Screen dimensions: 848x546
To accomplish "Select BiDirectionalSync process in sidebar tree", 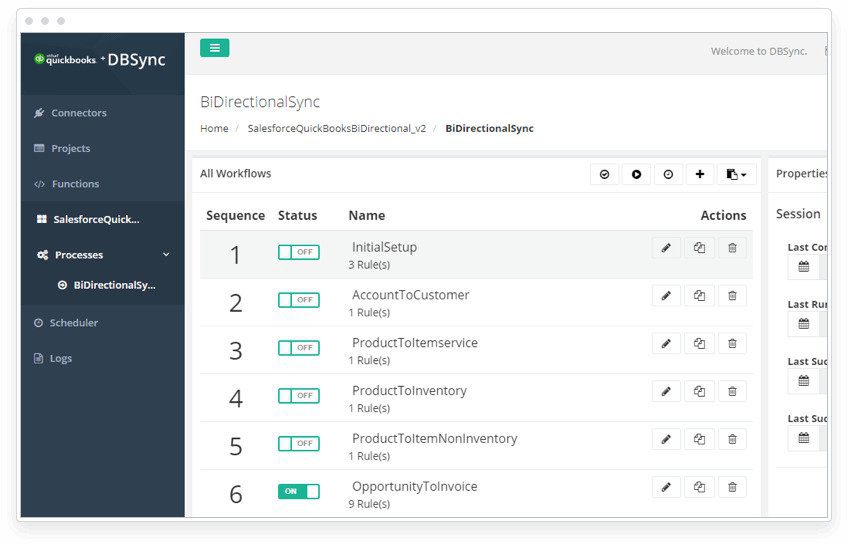I will coord(113,285).
